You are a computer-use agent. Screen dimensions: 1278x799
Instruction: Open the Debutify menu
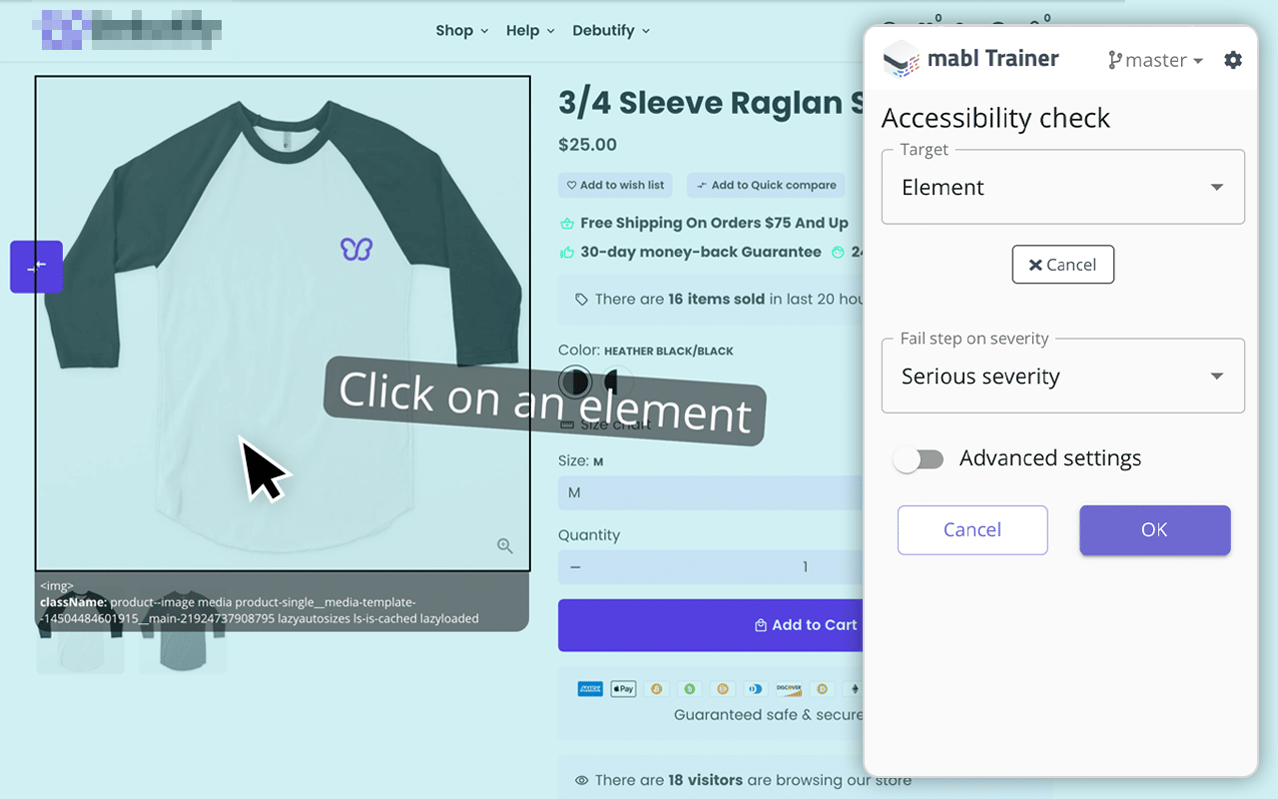click(610, 31)
